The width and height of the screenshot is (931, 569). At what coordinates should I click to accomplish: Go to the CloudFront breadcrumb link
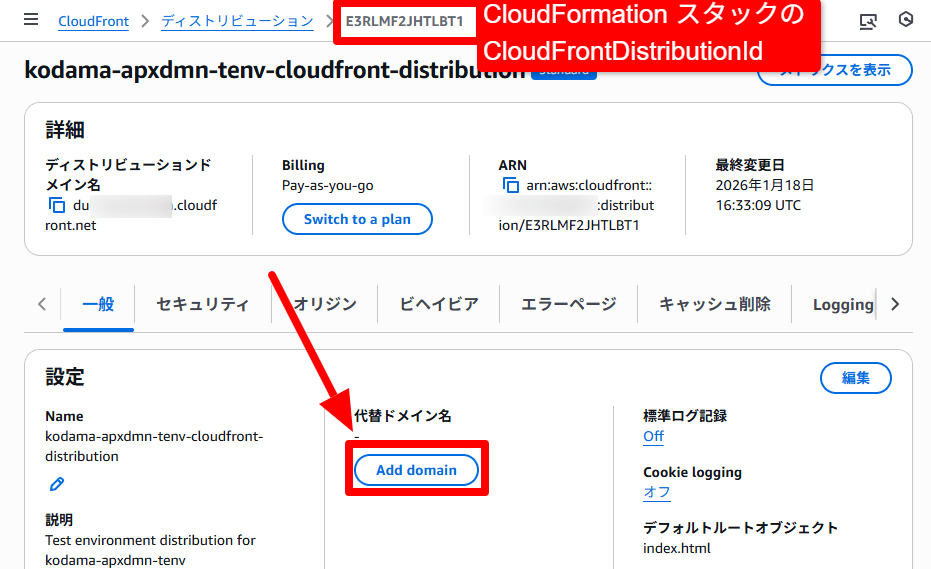click(92, 21)
